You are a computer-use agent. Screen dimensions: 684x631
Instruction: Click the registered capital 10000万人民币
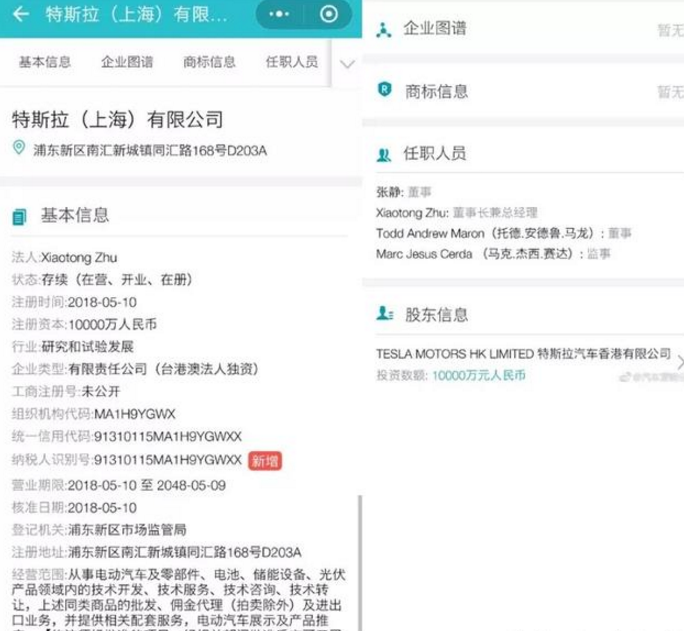point(113,324)
